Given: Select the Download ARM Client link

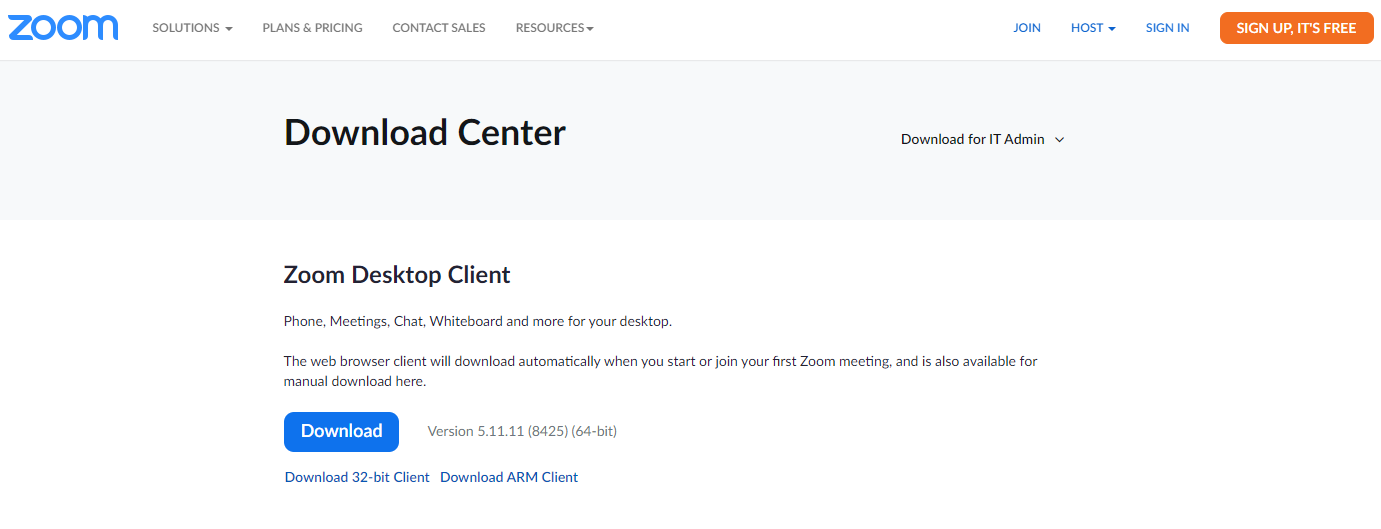Looking at the screenshot, I should pyautogui.click(x=509, y=477).
